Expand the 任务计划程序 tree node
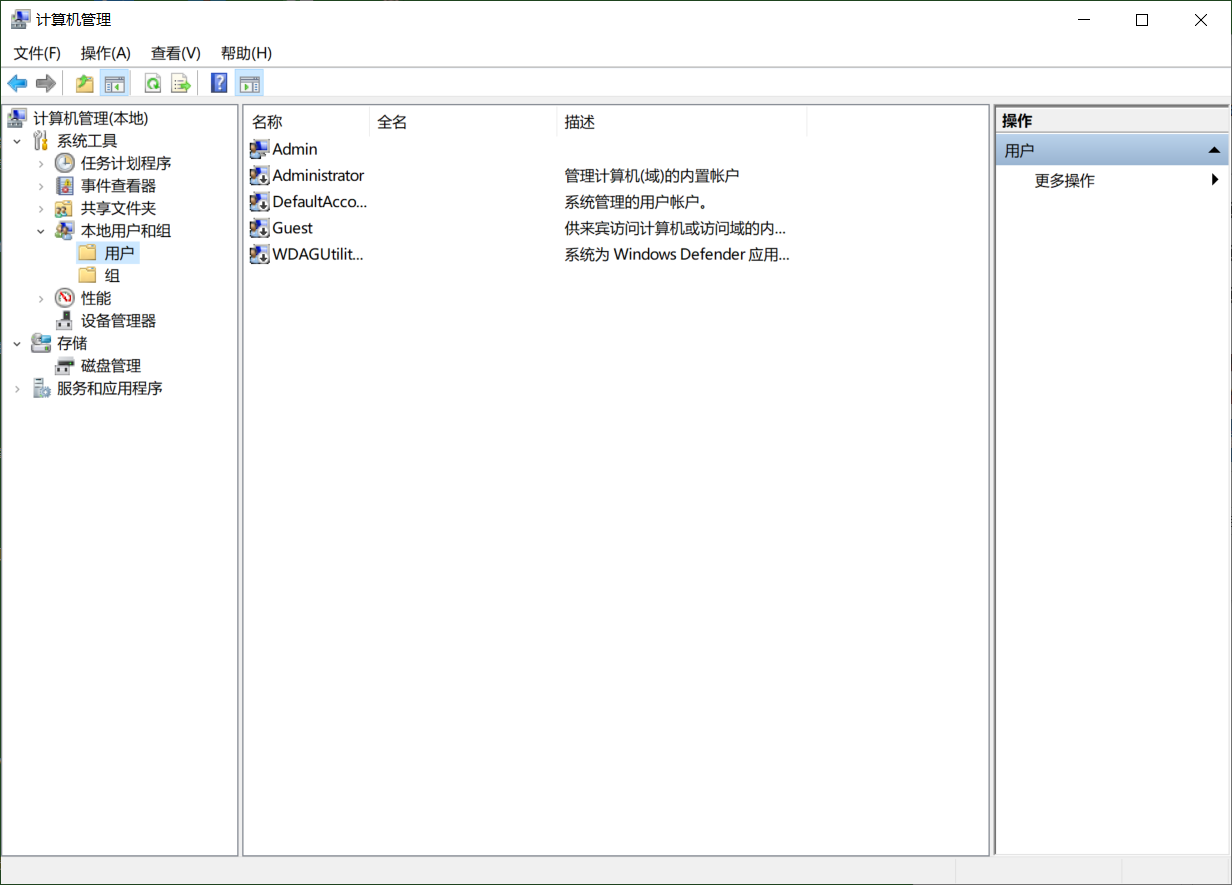Viewport: 1232px width, 885px height. click(x=41, y=163)
